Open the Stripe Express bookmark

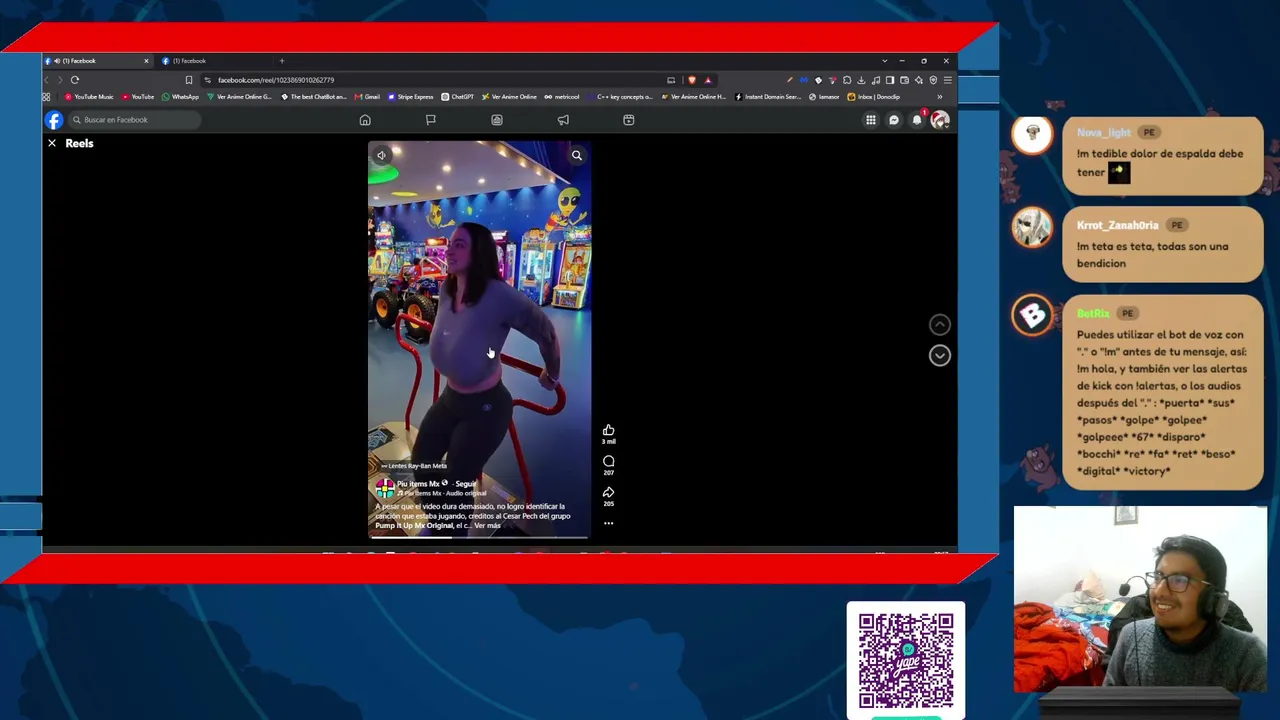click(x=411, y=97)
